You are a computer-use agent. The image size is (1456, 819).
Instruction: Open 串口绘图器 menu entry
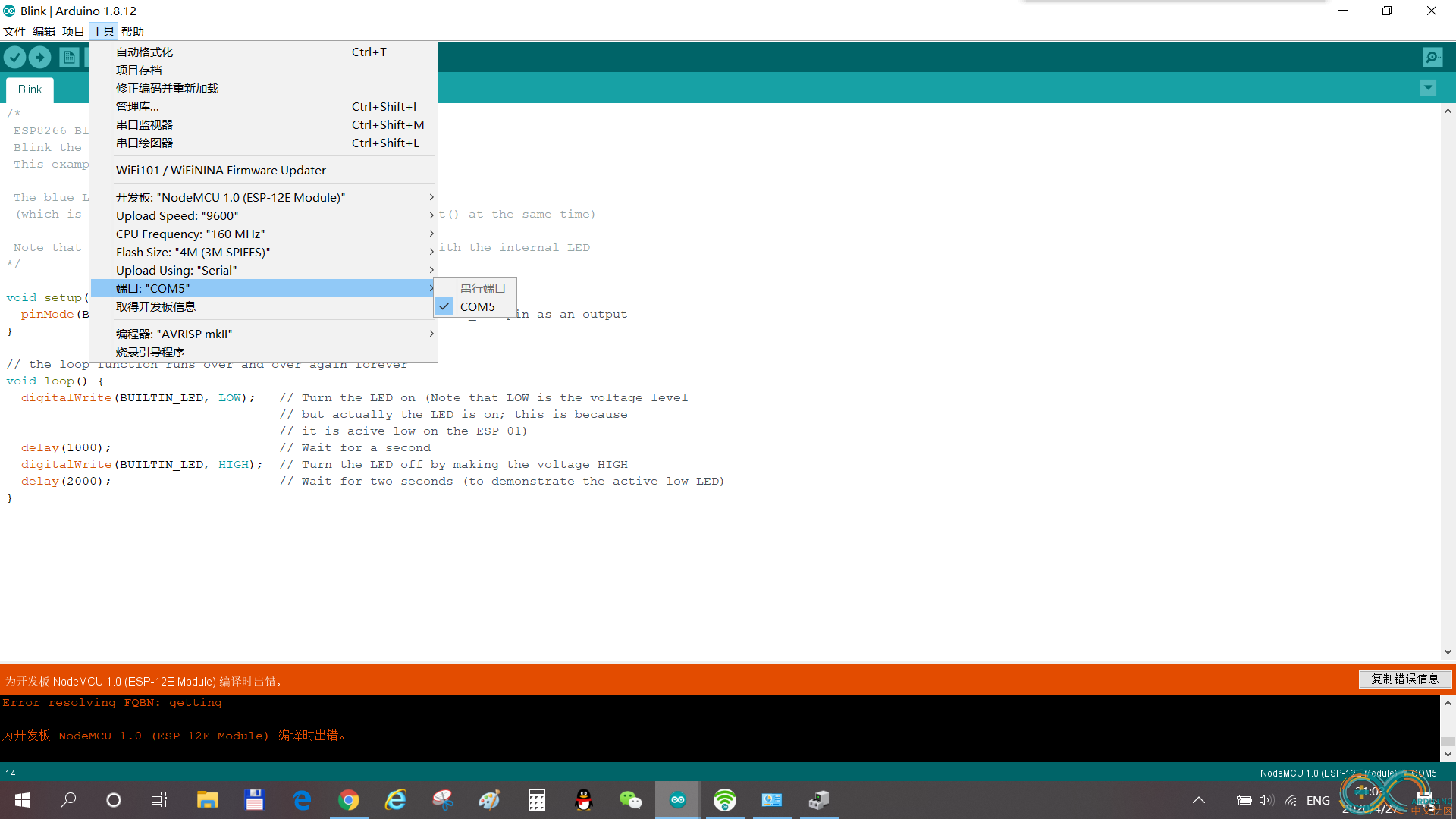pos(263,143)
